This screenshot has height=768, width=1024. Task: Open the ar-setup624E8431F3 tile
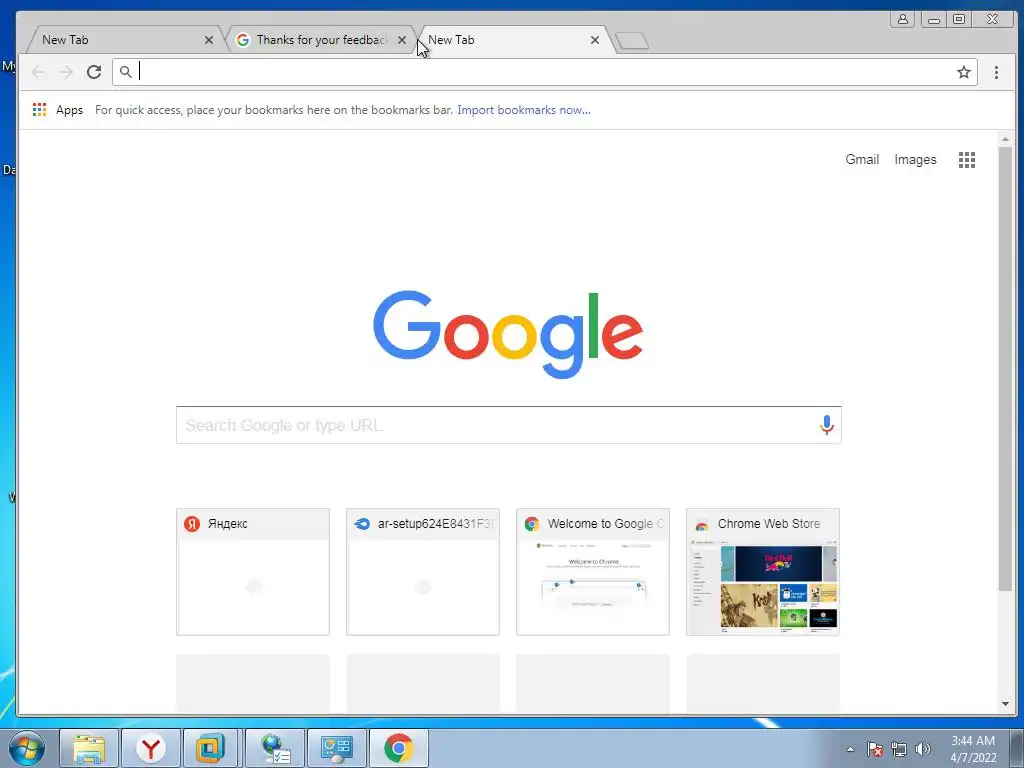click(423, 571)
